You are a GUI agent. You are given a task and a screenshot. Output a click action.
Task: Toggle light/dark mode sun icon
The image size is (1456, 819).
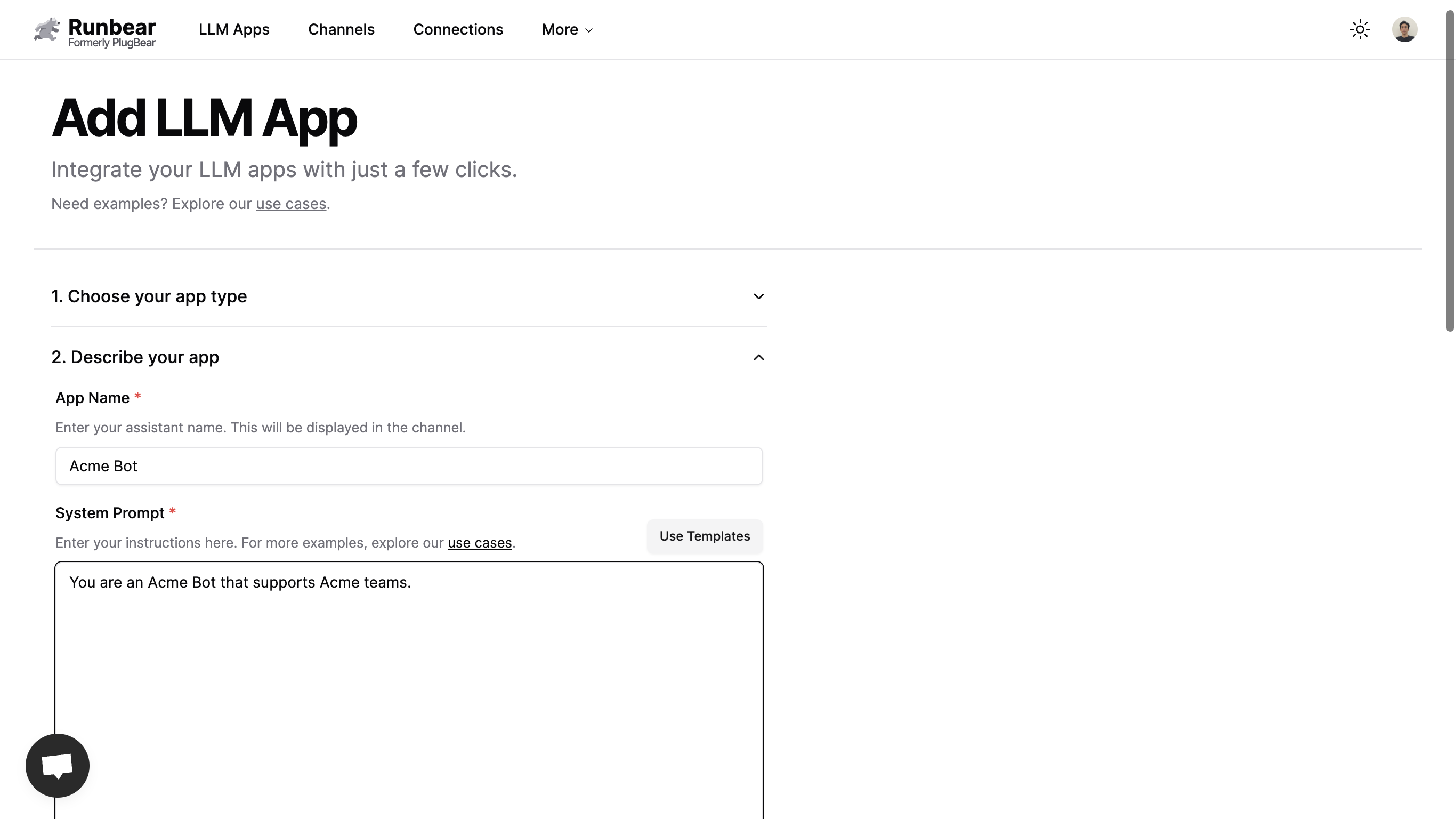[1360, 29]
